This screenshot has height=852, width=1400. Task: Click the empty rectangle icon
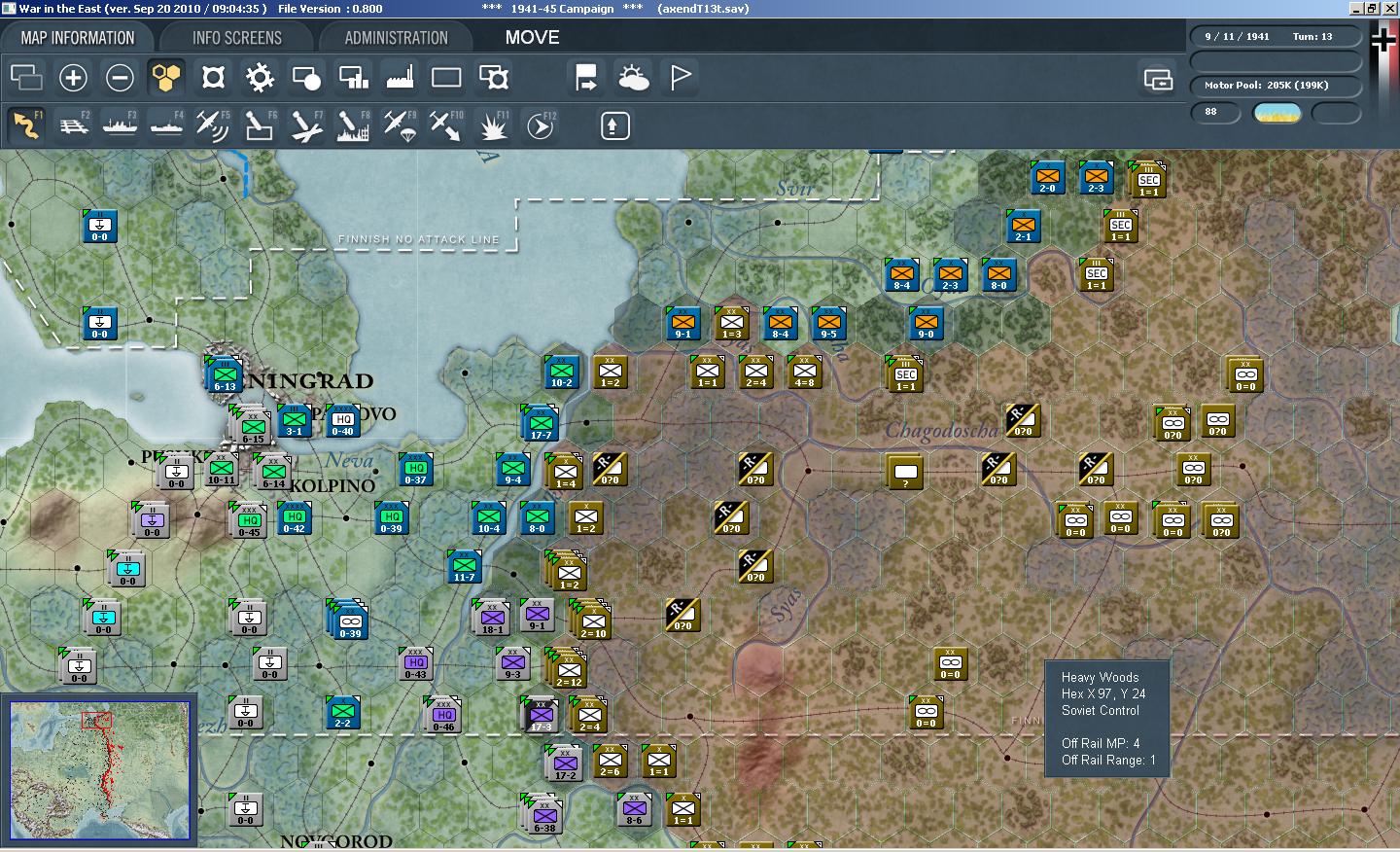pos(446,78)
